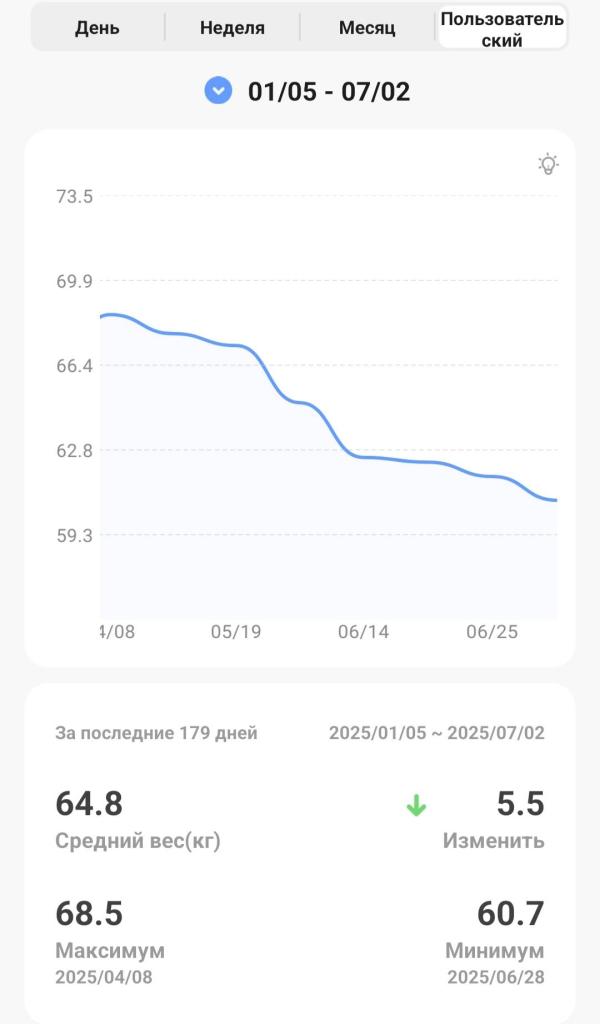Click the average weight value 64.8

point(89,803)
